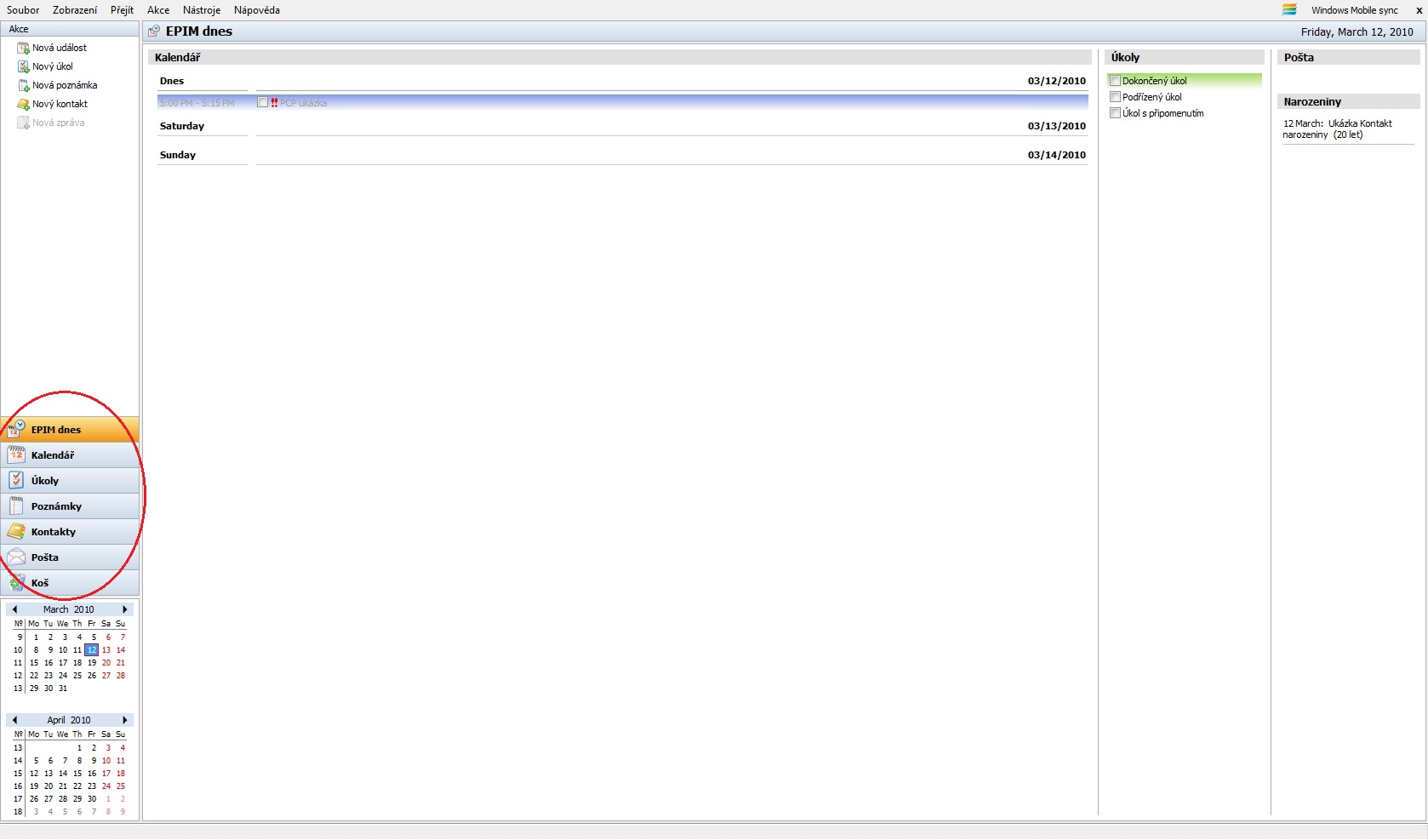Open the Soubor menu
The image size is (1428, 840).
coord(23,10)
